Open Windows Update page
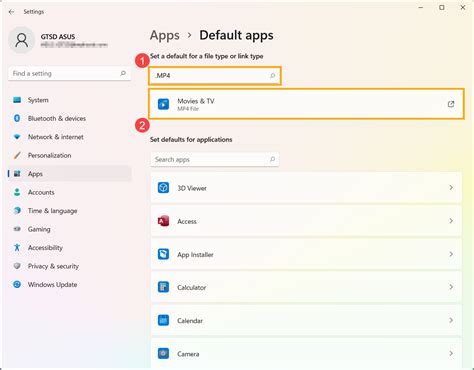The width and height of the screenshot is (474, 370). [x=70, y=284]
